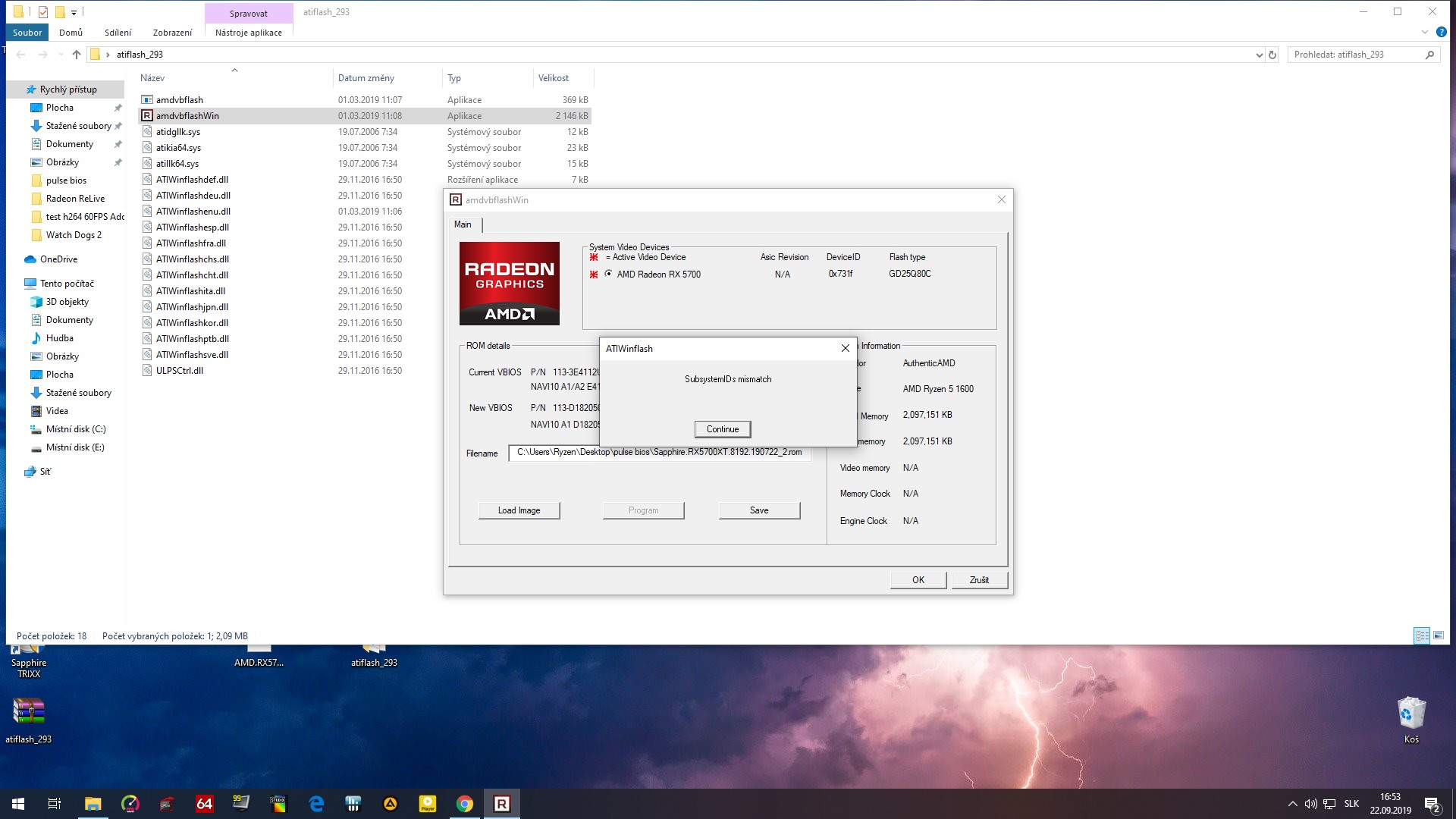
Task: Open the notification center icon
Action: [1432, 804]
